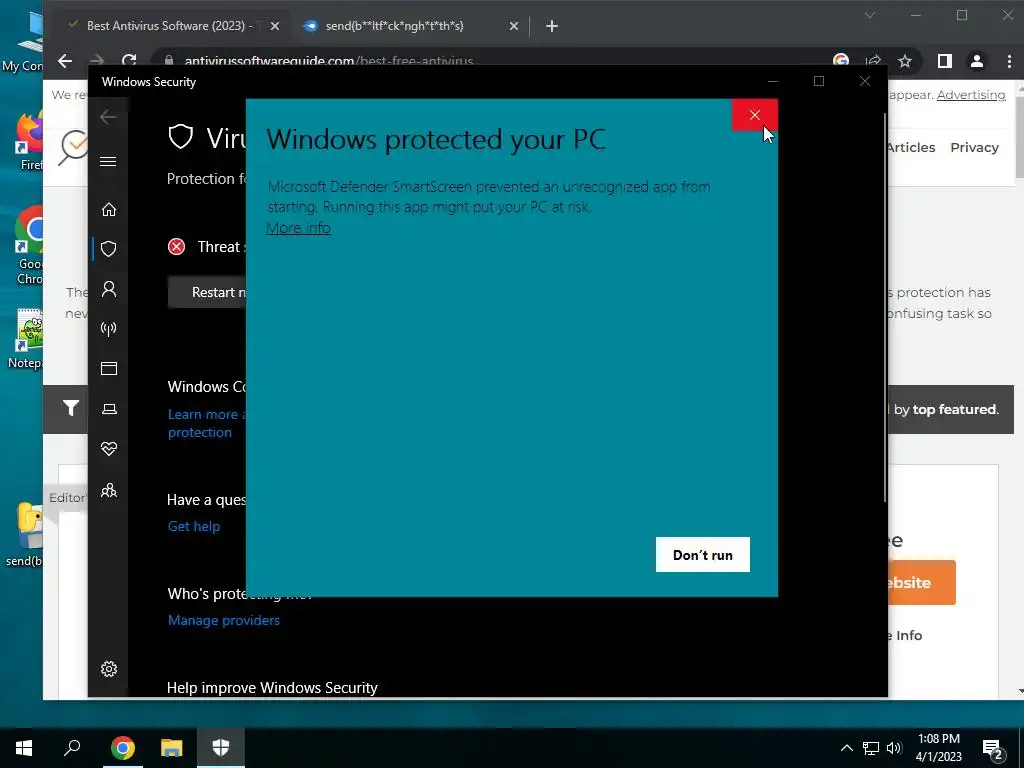
Task: Toggle Chrome side panel icon
Action: [x=944, y=61]
